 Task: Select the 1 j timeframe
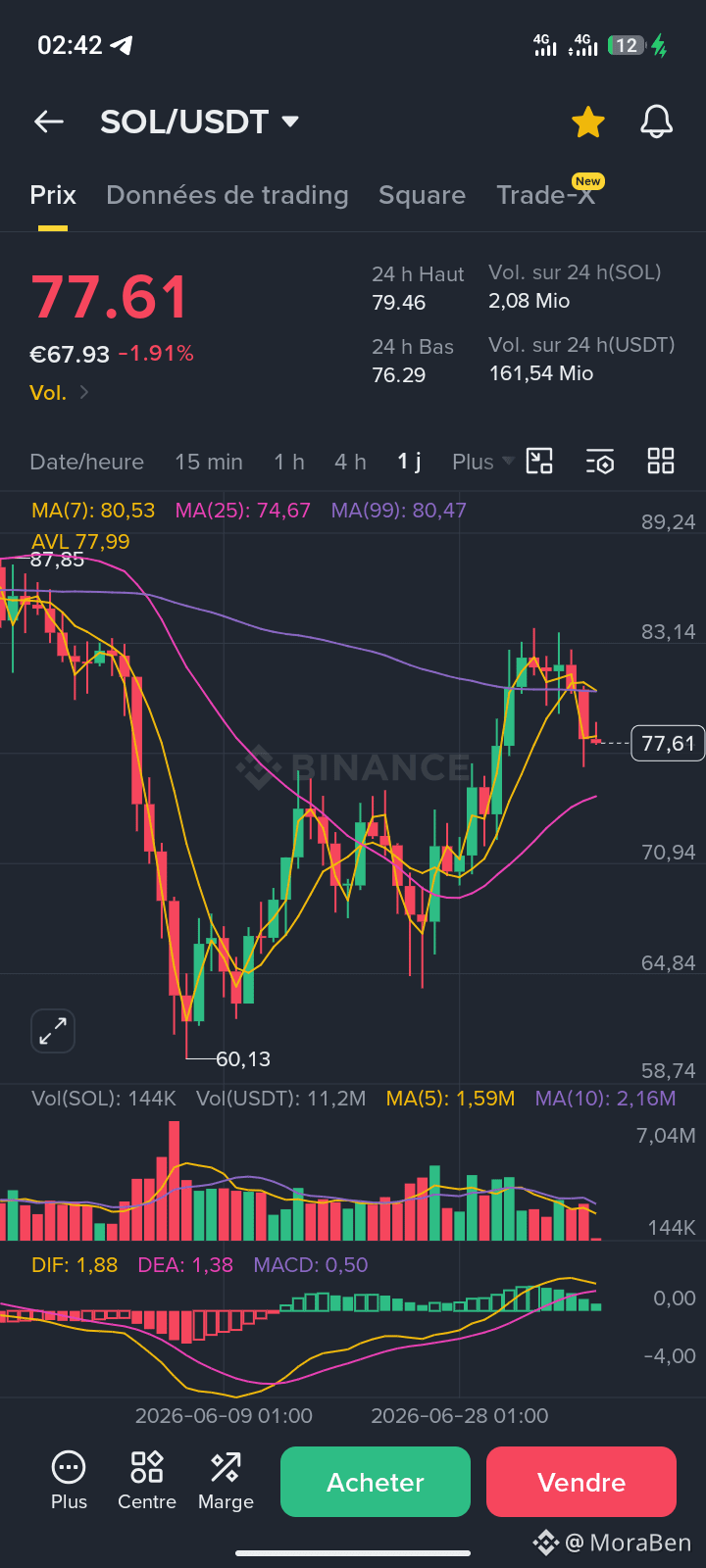click(x=409, y=462)
